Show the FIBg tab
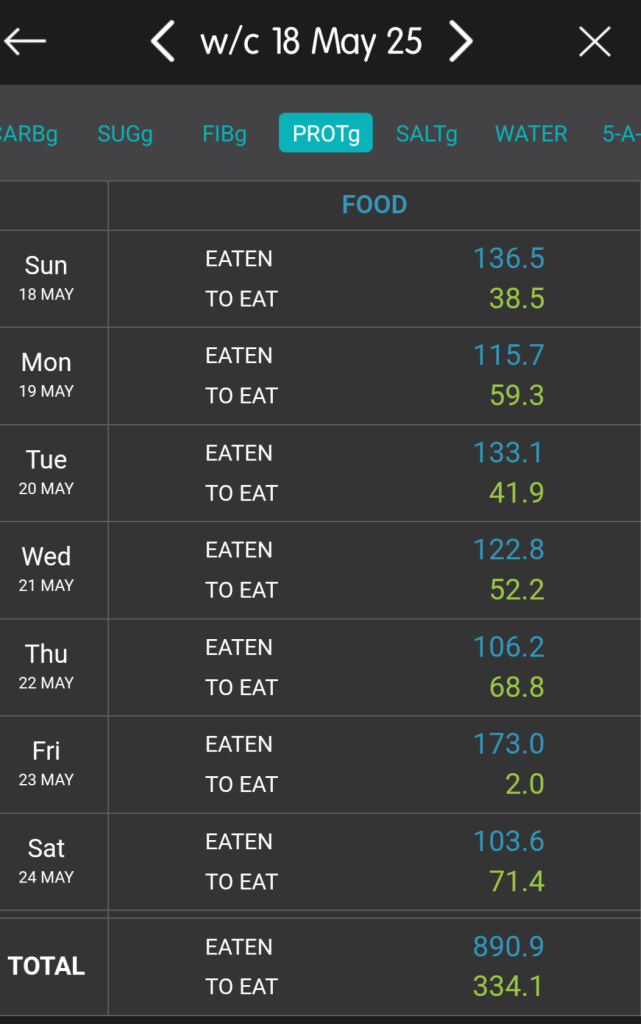The image size is (641, 1024). pyautogui.click(x=224, y=134)
